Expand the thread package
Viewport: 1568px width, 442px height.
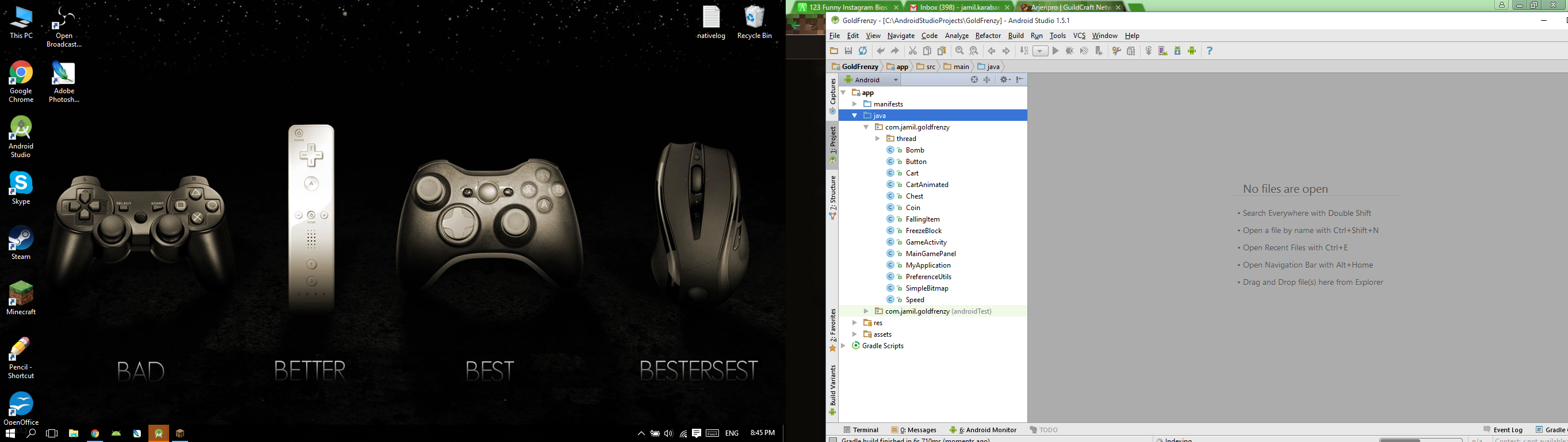point(878,139)
